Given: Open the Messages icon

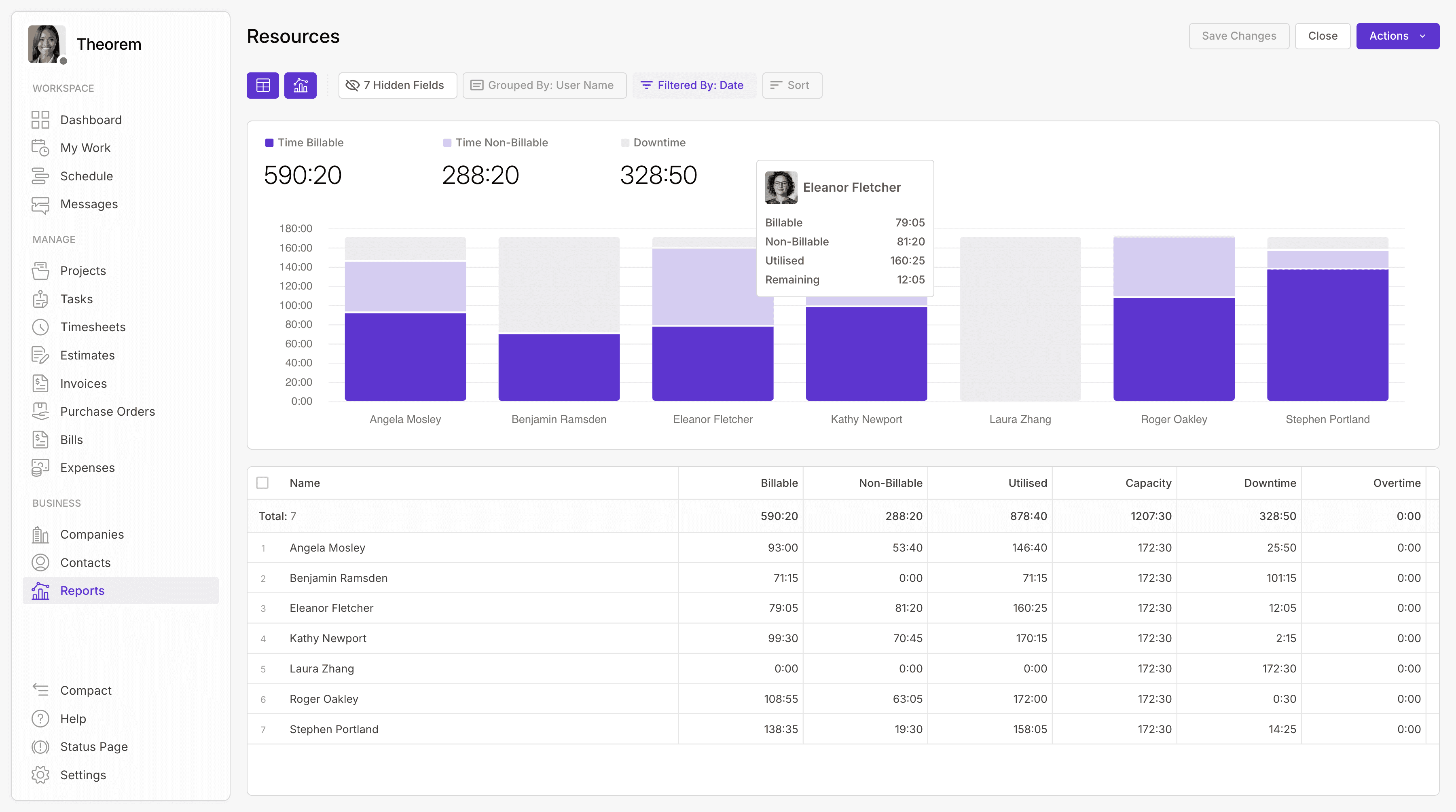Looking at the screenshot, I should [40, 205].
